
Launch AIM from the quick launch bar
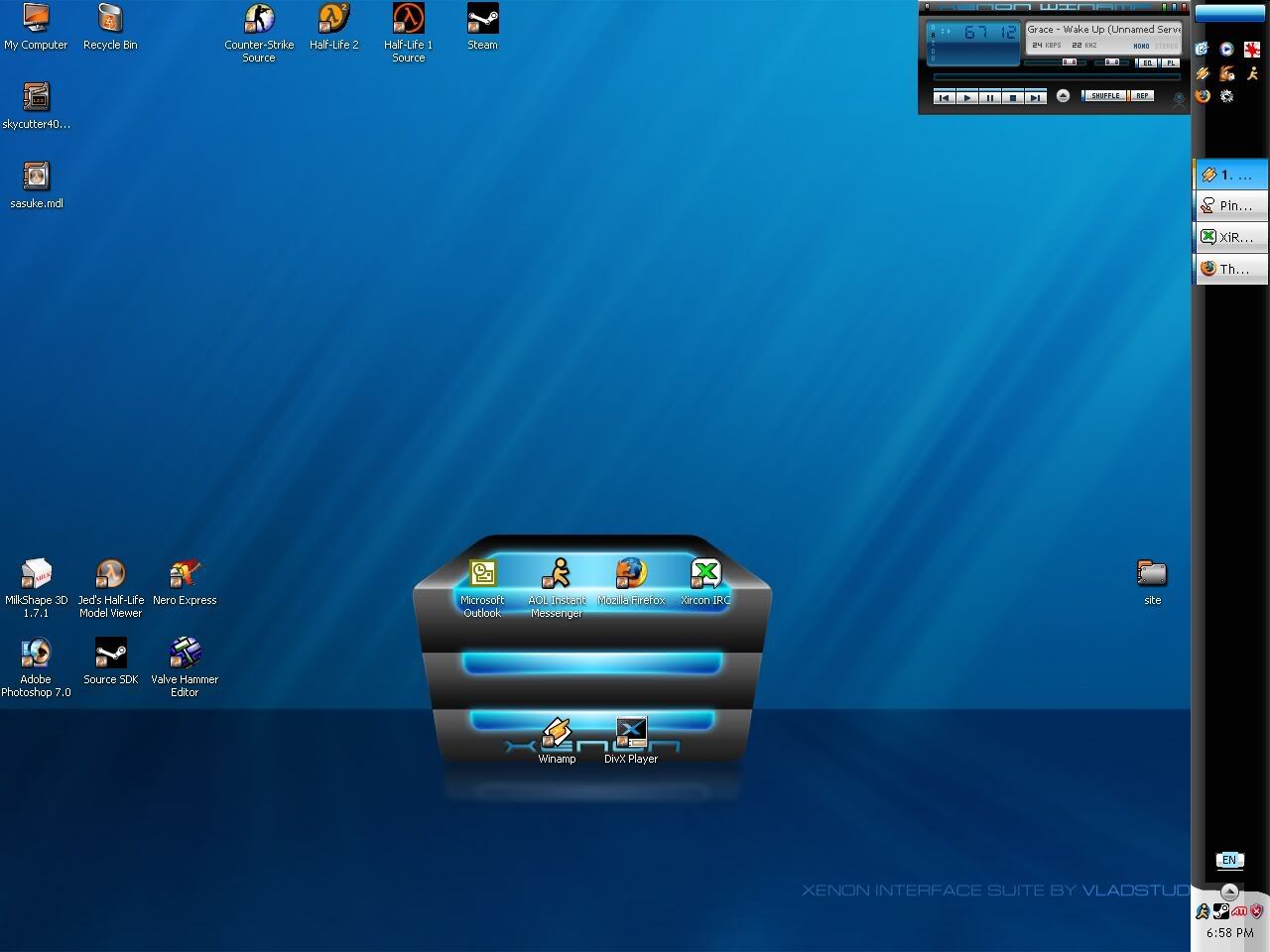coord(1252,72)
